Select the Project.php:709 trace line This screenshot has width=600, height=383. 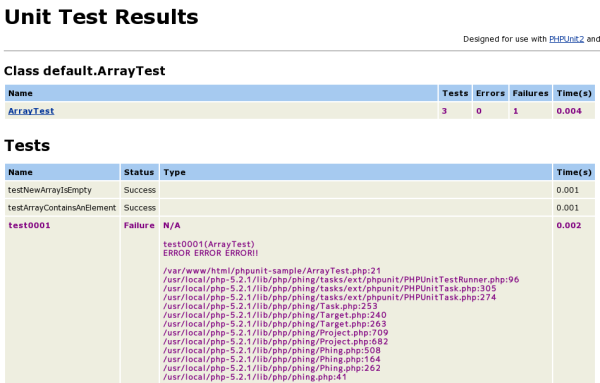pos(276,332)
